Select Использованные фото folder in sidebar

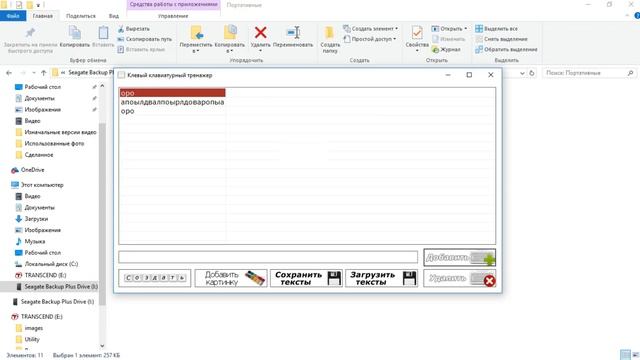tap(54, 144)
